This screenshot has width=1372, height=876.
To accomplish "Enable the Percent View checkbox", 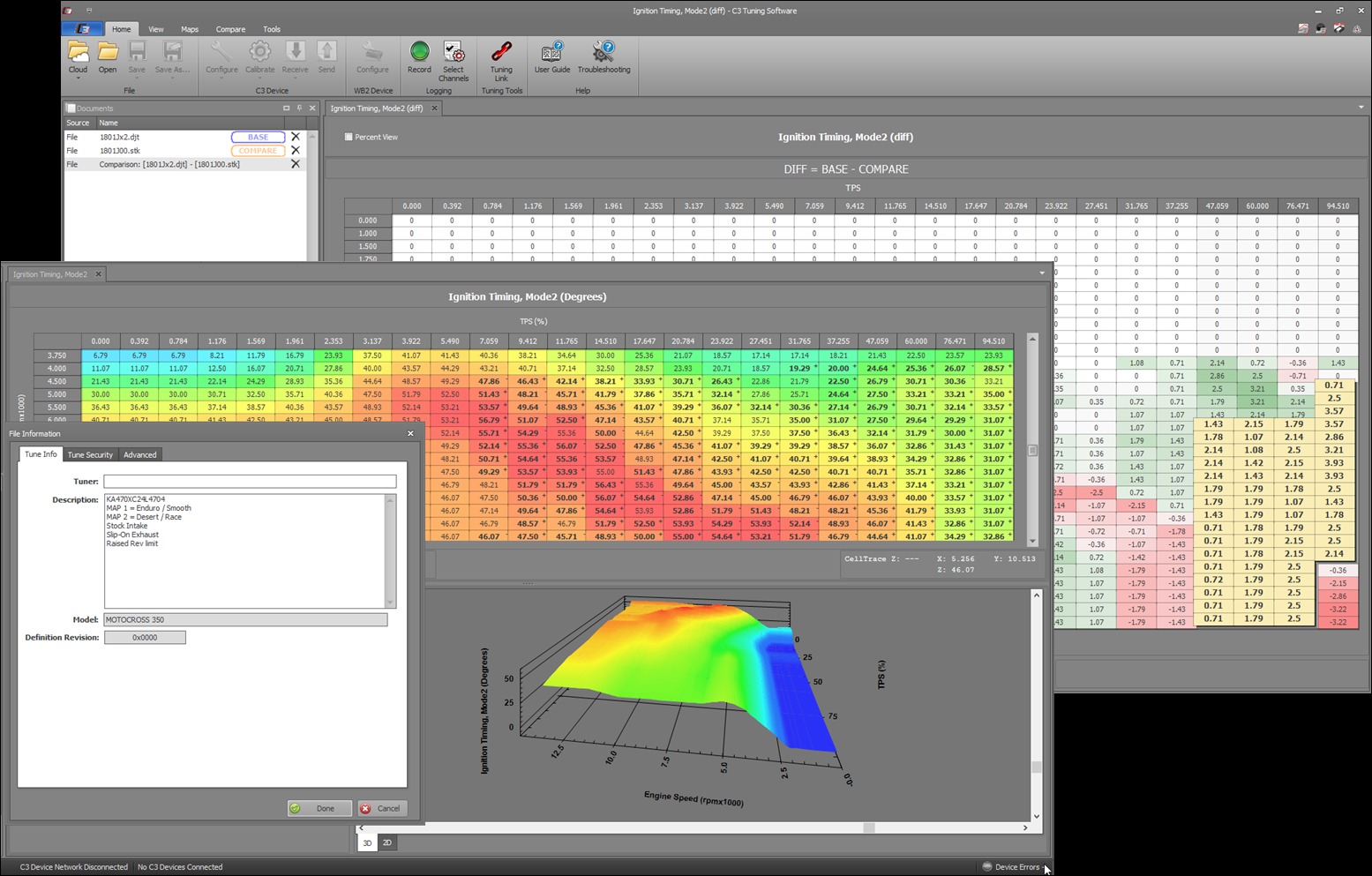I will click(x=349, y=137).
